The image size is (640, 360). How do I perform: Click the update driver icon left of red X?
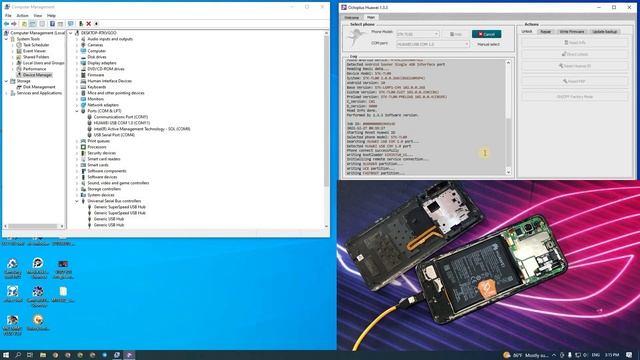coord(81,24)
